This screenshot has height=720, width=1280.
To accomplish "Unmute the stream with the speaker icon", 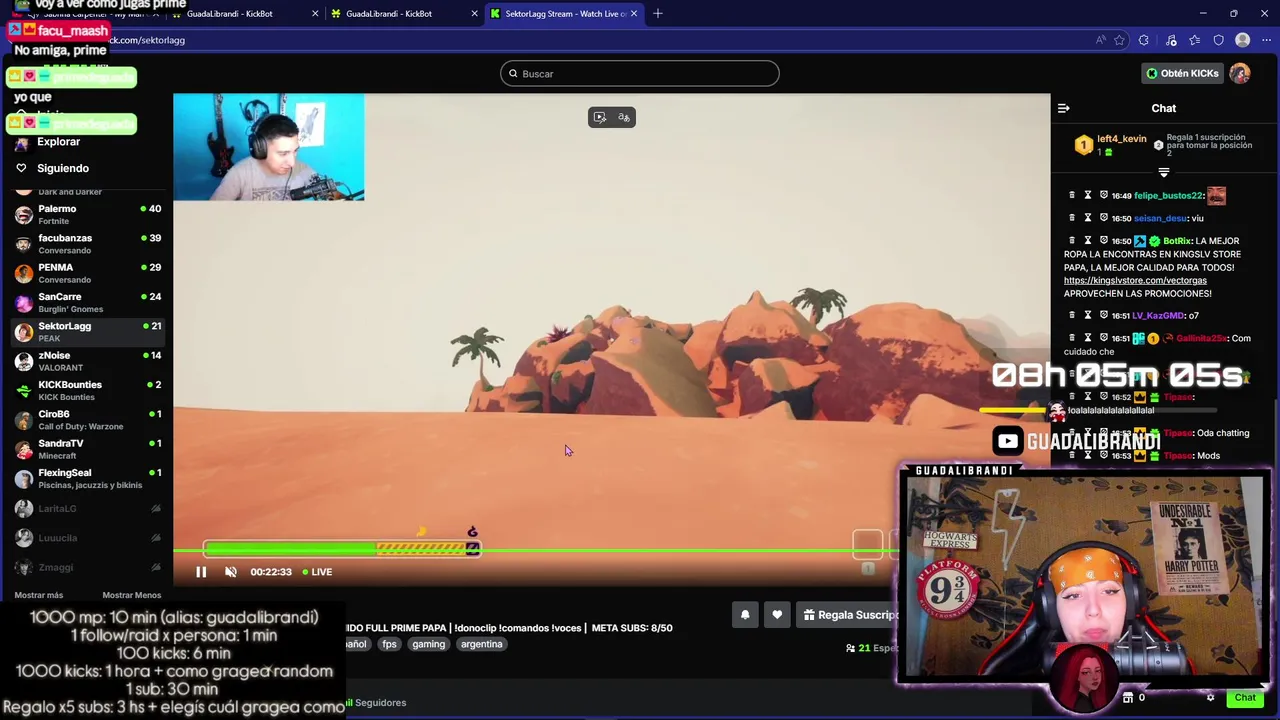I will [231, 572].
